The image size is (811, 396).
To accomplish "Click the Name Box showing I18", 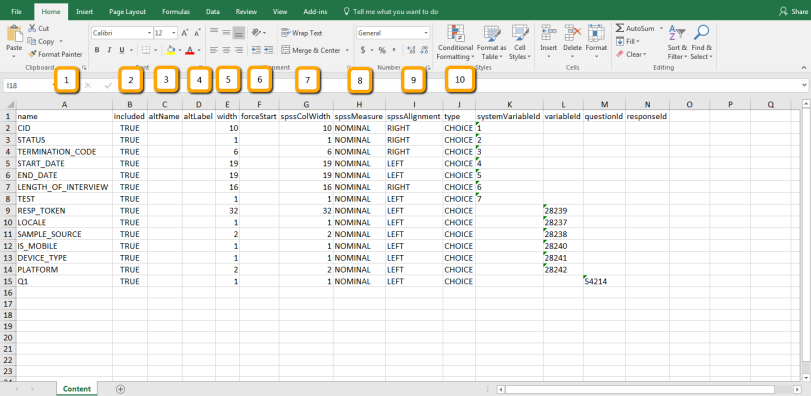I will [x=30, y=85].
